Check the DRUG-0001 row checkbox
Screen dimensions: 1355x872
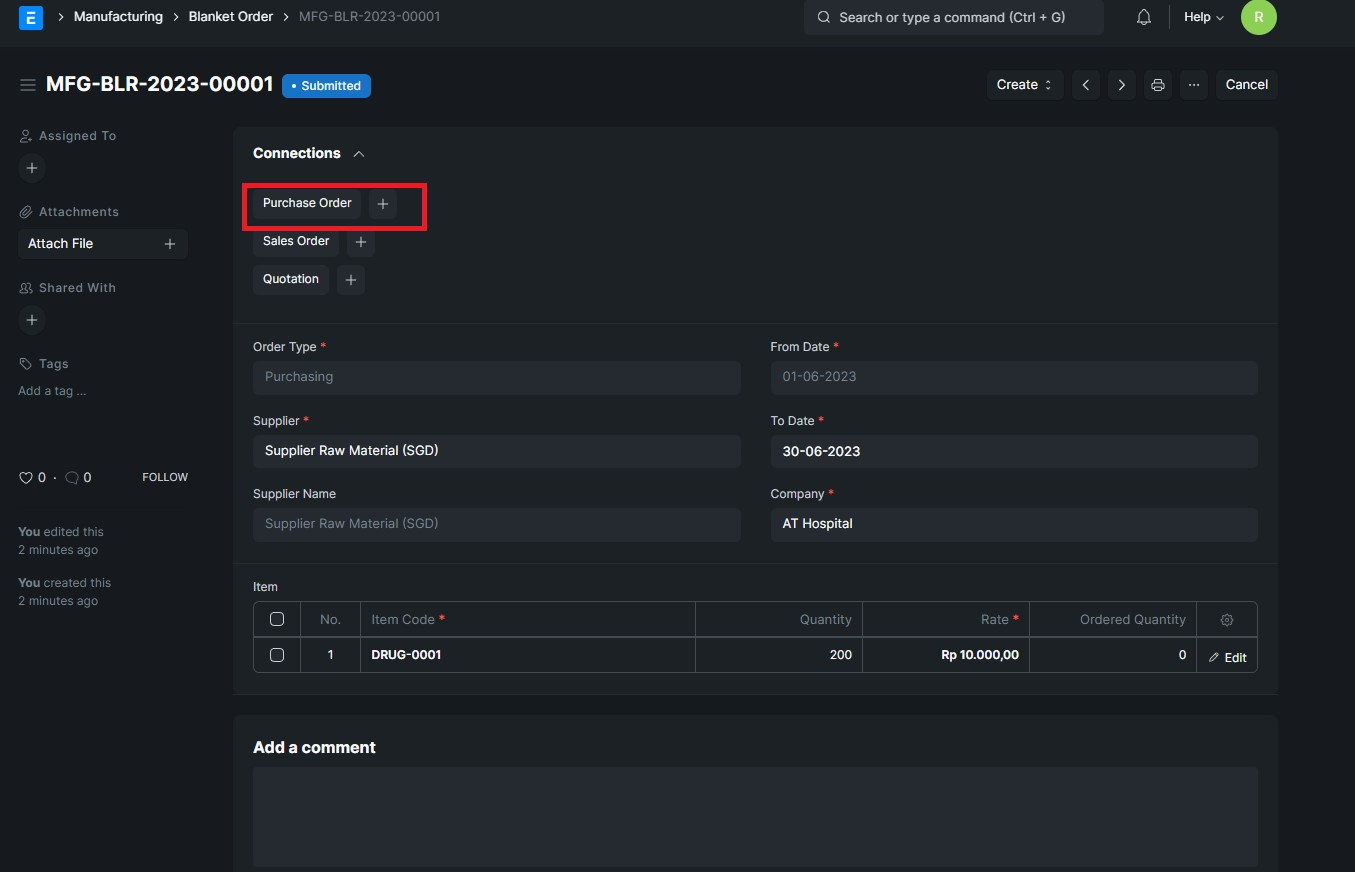tap(276, 655)
